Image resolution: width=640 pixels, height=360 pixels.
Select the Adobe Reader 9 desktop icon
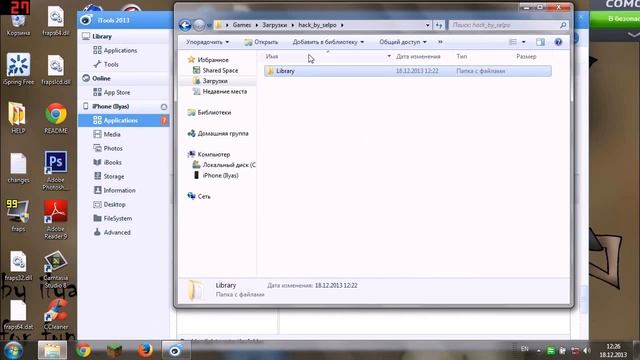(x=56, y=220)
